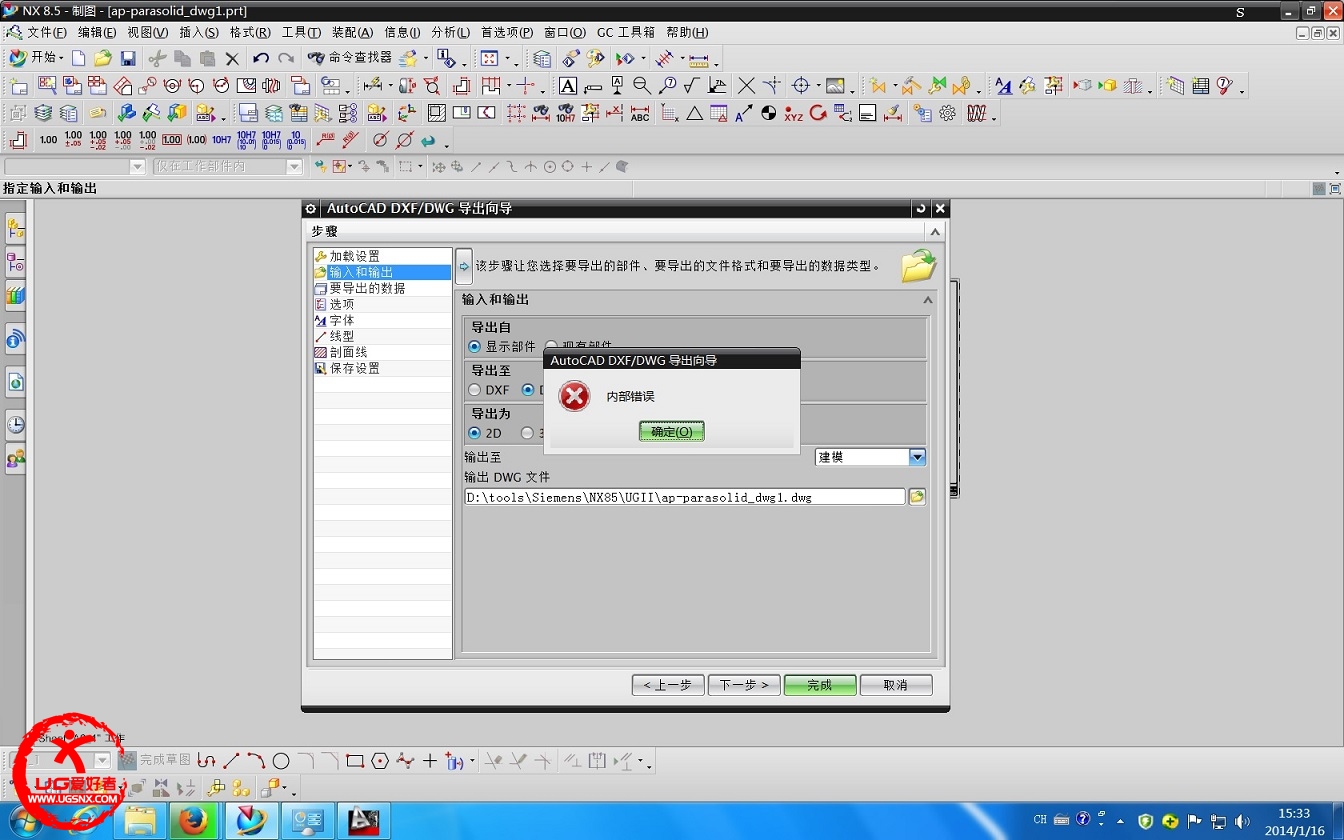Collapse the 步骤 section chevron
This screenshot has height=840, width=1344.
point(934,231)
